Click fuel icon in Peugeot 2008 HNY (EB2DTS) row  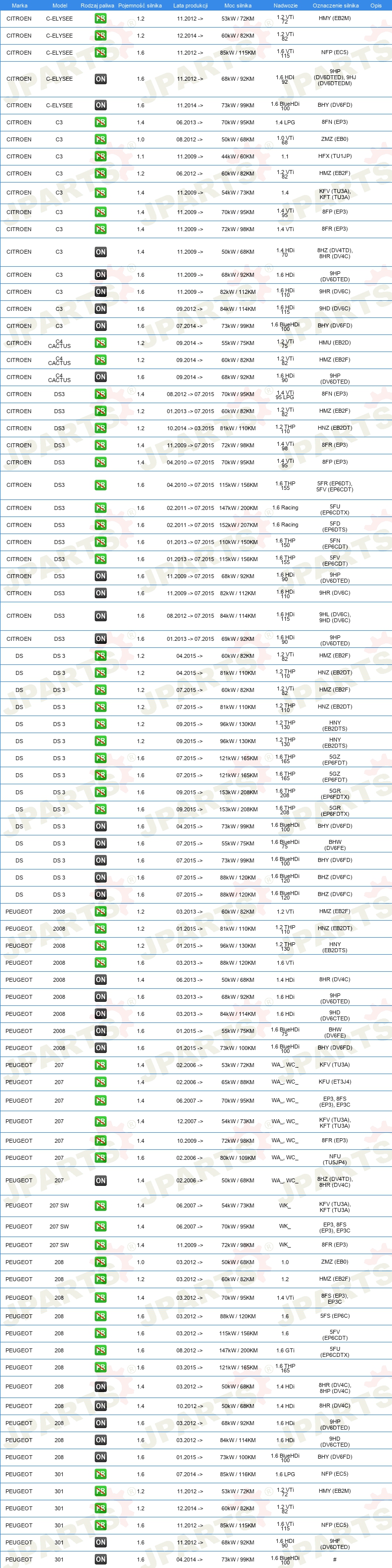(x=100, y=946)
